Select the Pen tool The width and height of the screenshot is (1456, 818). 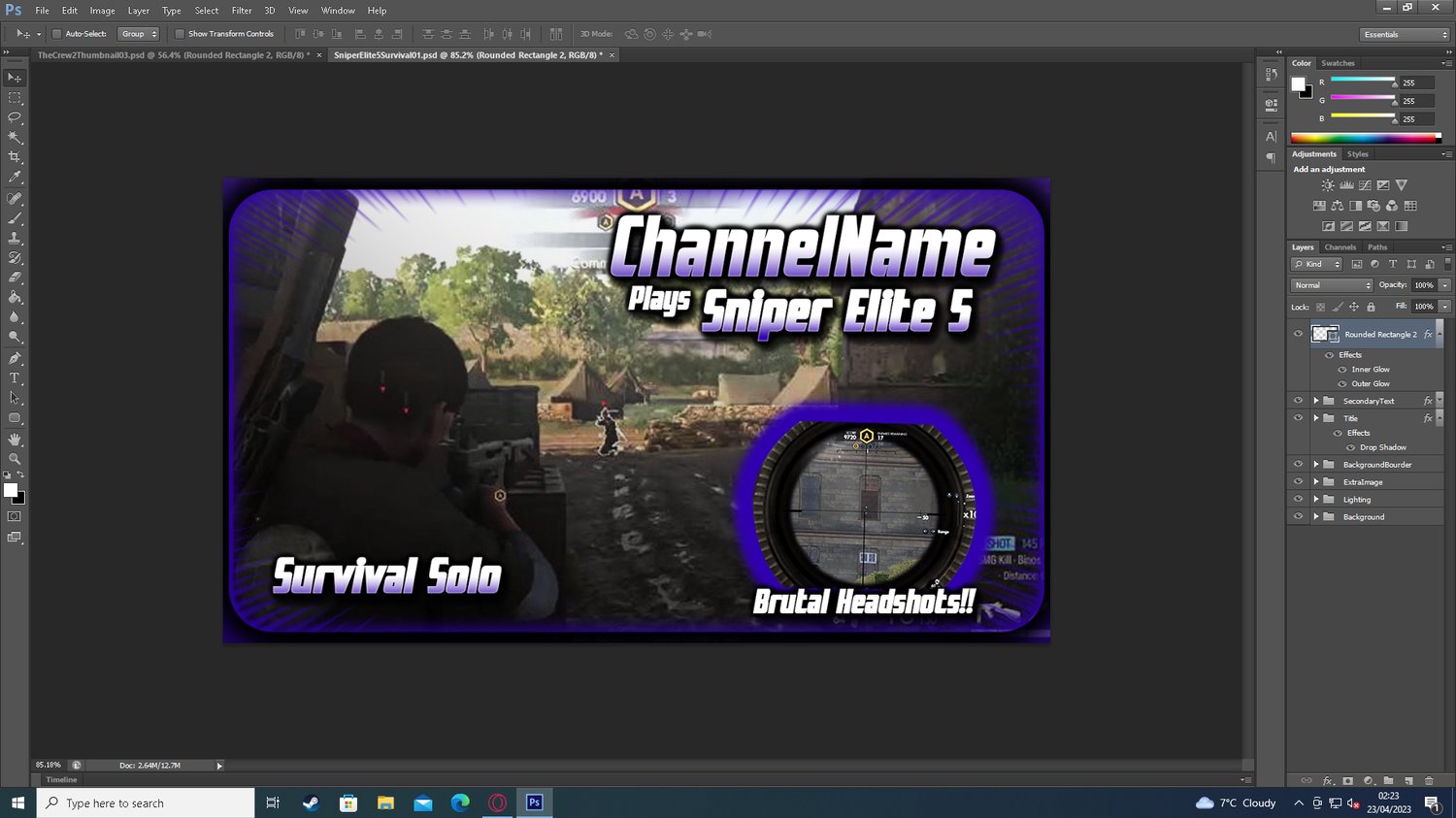[15, 358]
